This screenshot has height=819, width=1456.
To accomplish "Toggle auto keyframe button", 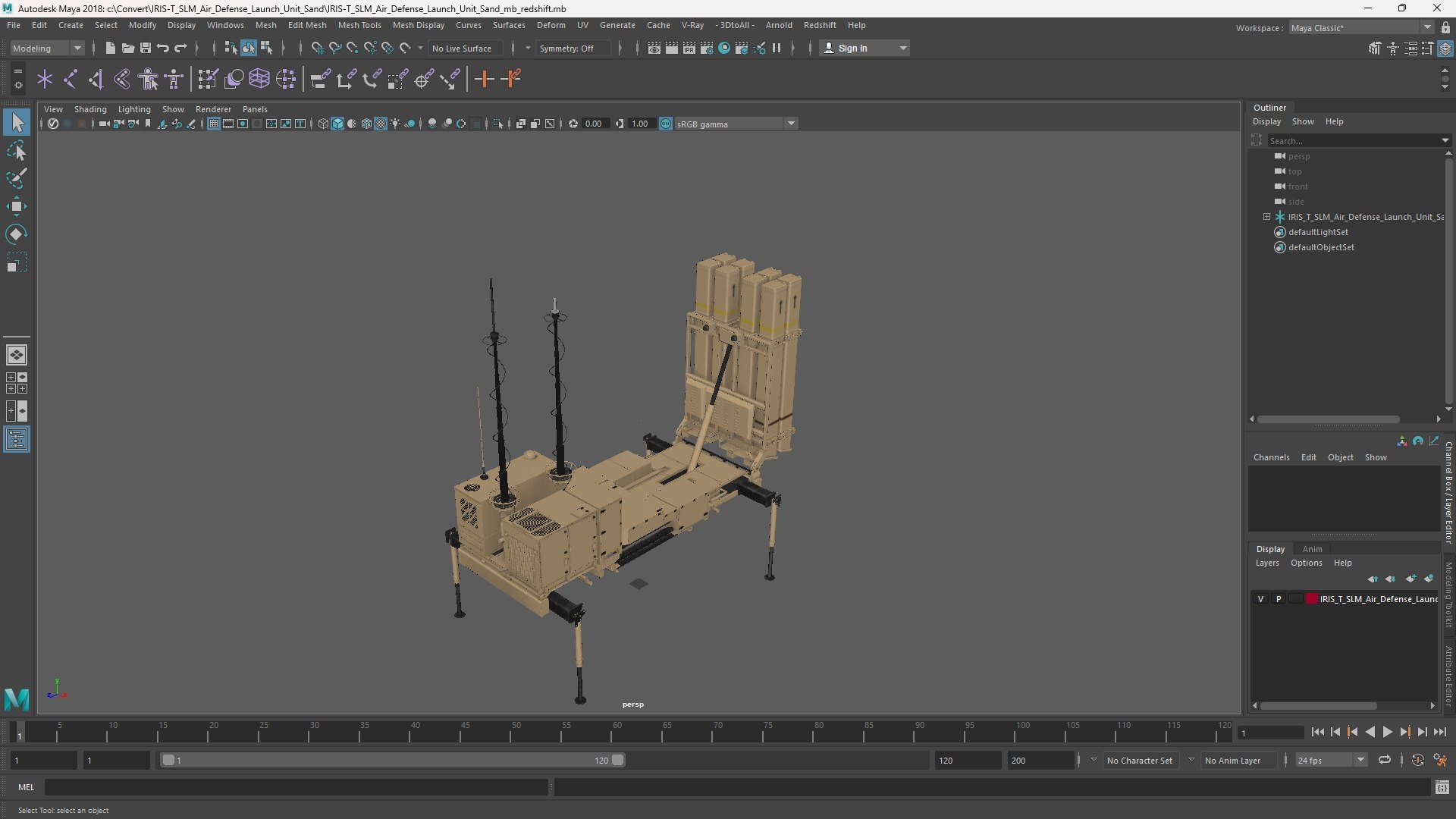I will [x=1417, y=760].
